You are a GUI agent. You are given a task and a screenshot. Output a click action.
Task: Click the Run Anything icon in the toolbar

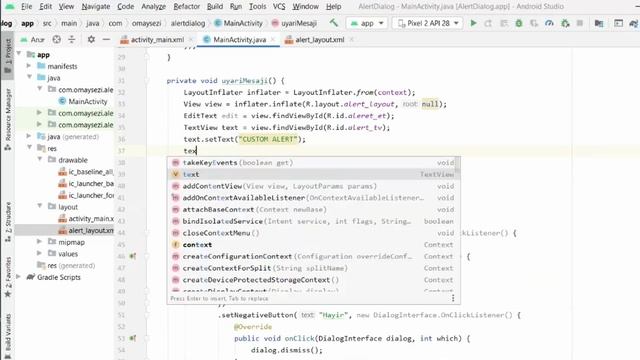click(x=619, y=23)
